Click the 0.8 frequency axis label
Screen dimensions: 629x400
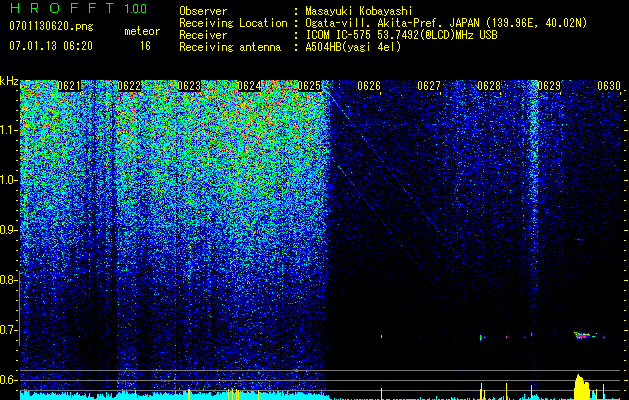(x=9, y=280)
